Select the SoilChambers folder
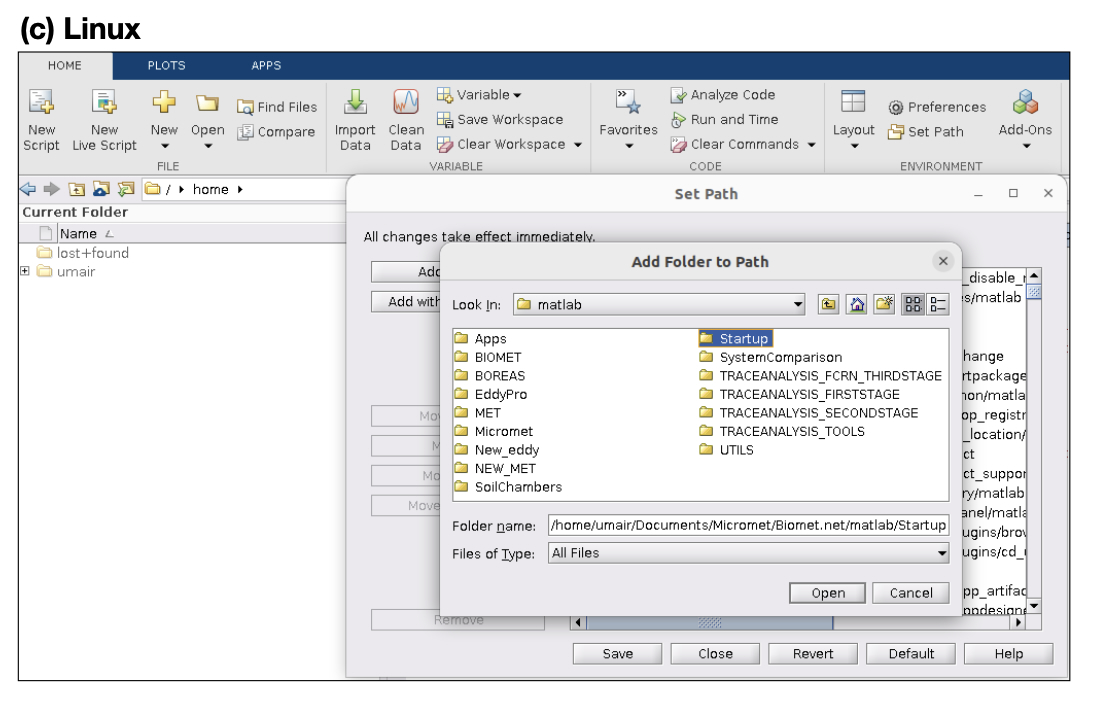The image size is (1097, 706). tap(508, 487)
